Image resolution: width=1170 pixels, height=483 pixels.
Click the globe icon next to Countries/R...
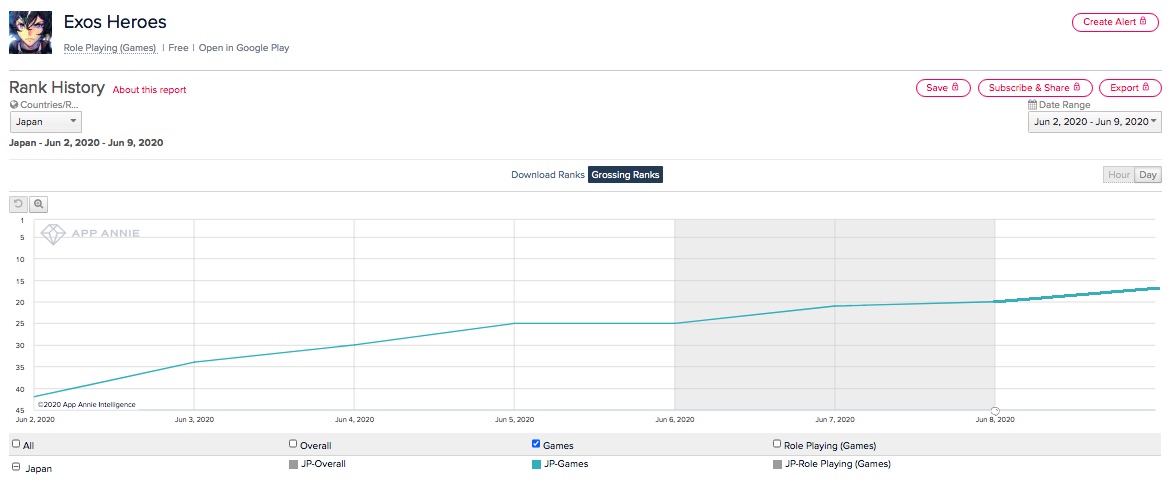pos(13,105)
